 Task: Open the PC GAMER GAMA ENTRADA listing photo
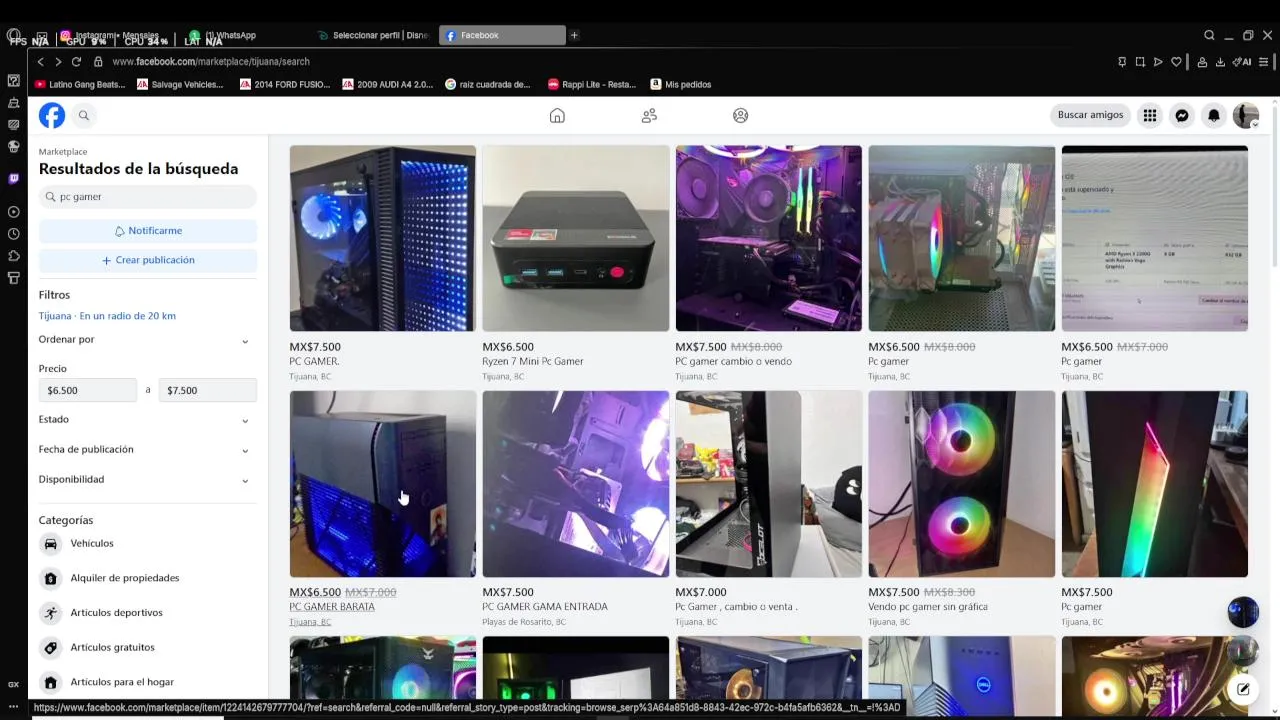point(576,484)
